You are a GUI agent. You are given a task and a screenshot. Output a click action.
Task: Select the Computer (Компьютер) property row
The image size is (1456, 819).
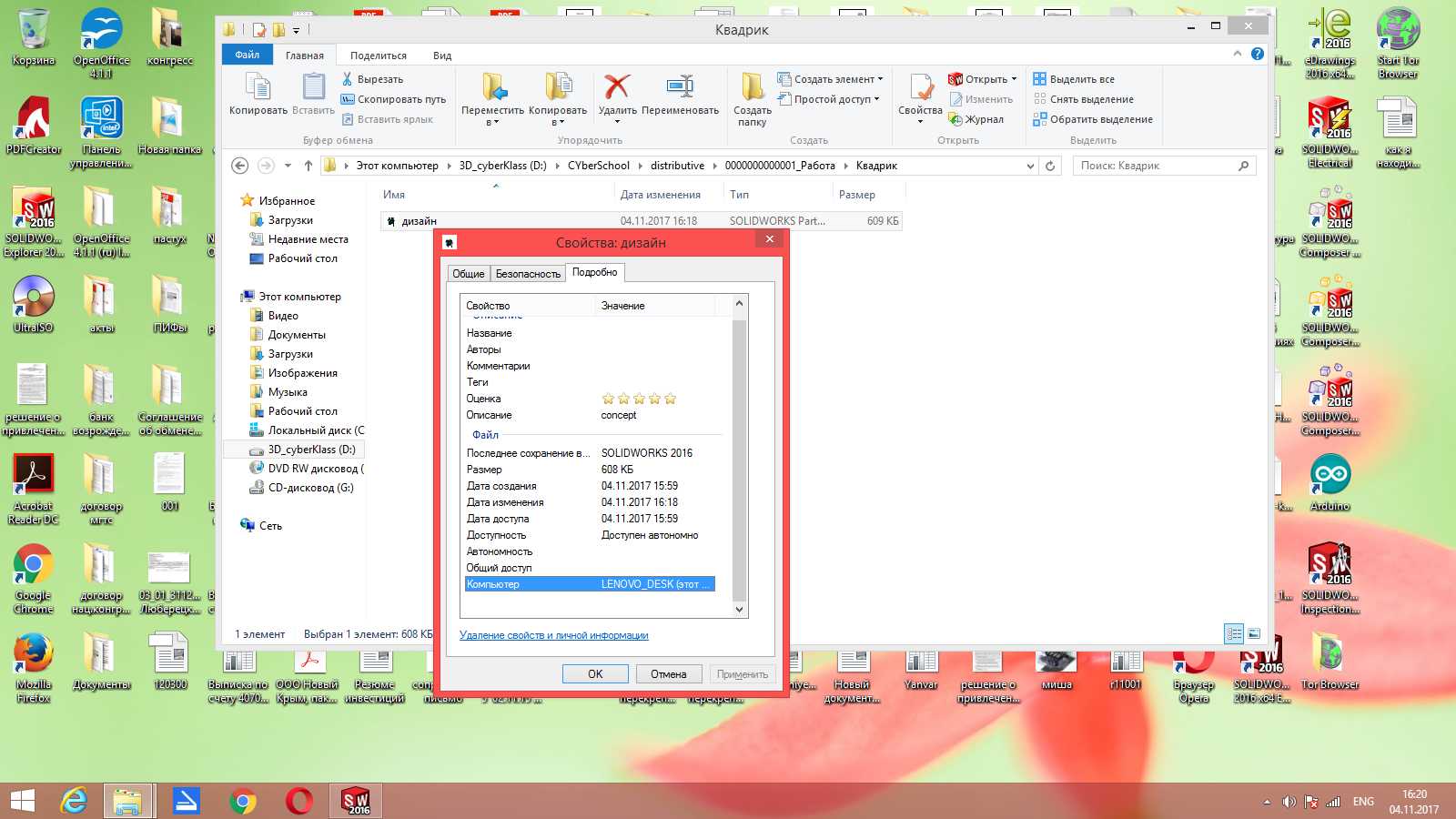(590, 584)
